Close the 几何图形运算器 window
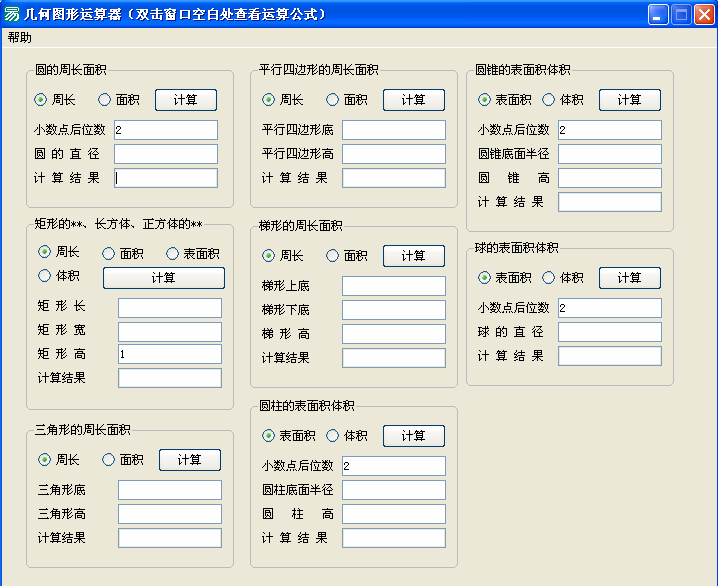 coord(704,15)
